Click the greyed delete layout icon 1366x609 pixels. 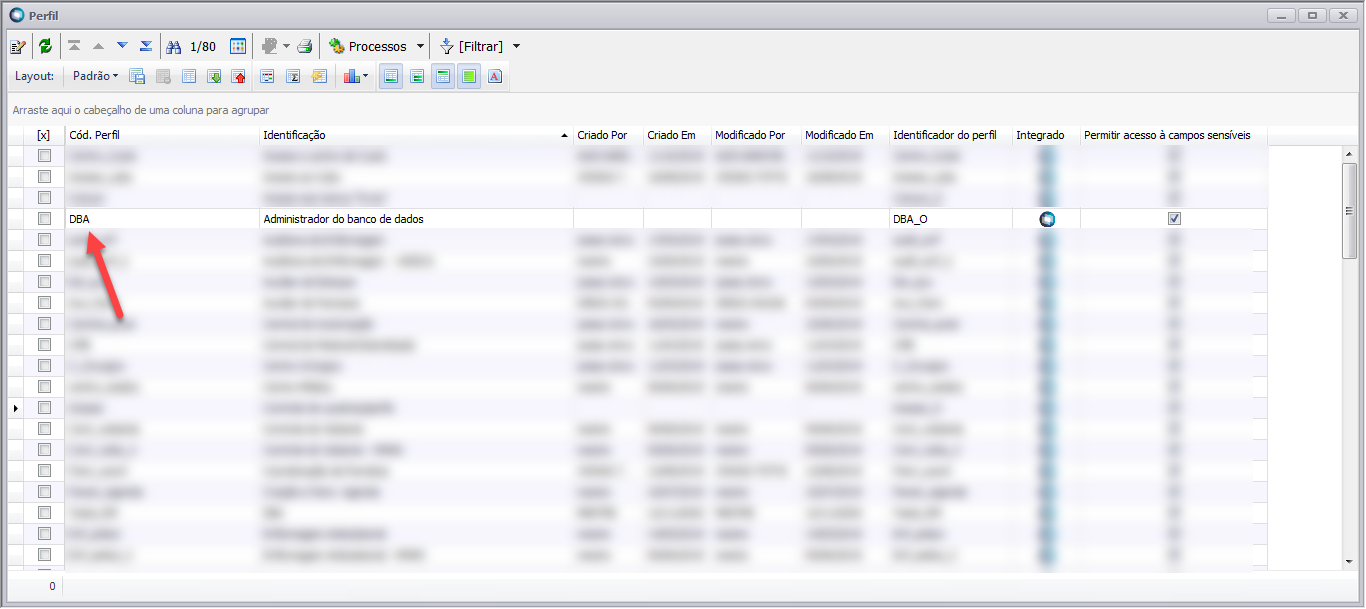[x=163, y=76]
